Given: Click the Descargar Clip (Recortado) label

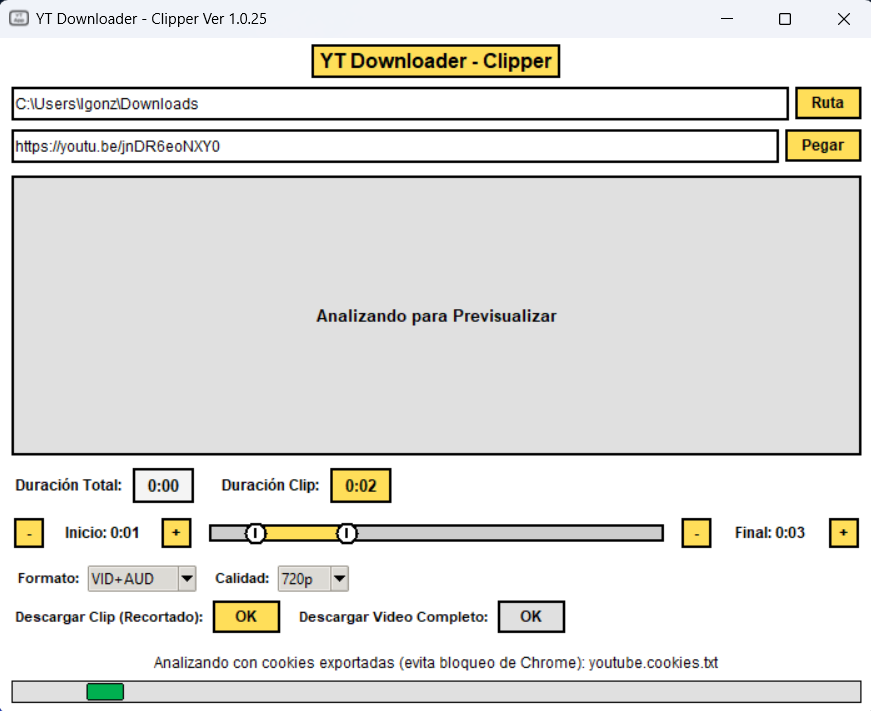Looking at the screenshot, I should [109, 617].
